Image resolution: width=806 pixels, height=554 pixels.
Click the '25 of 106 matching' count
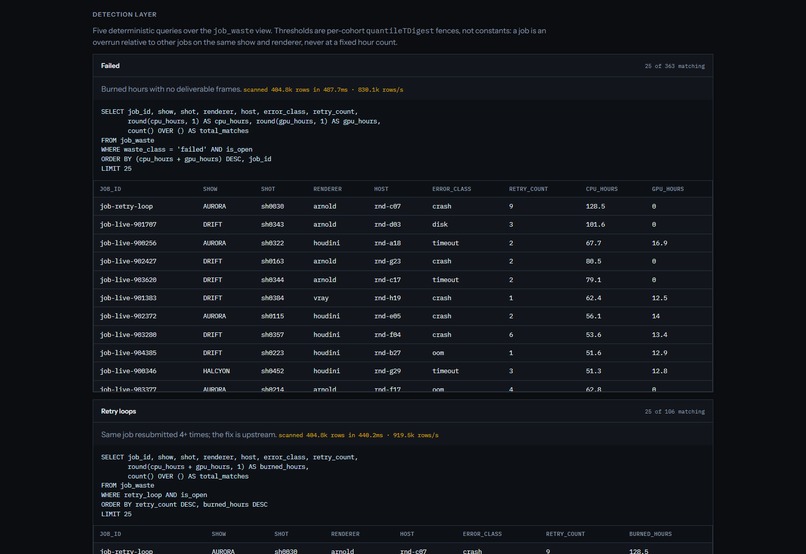click(674, 412)
